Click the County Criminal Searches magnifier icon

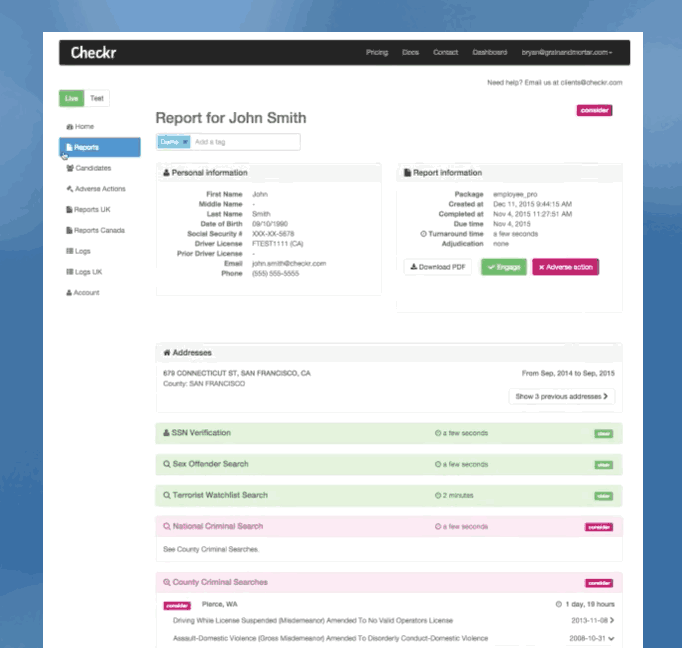(167, 582)
